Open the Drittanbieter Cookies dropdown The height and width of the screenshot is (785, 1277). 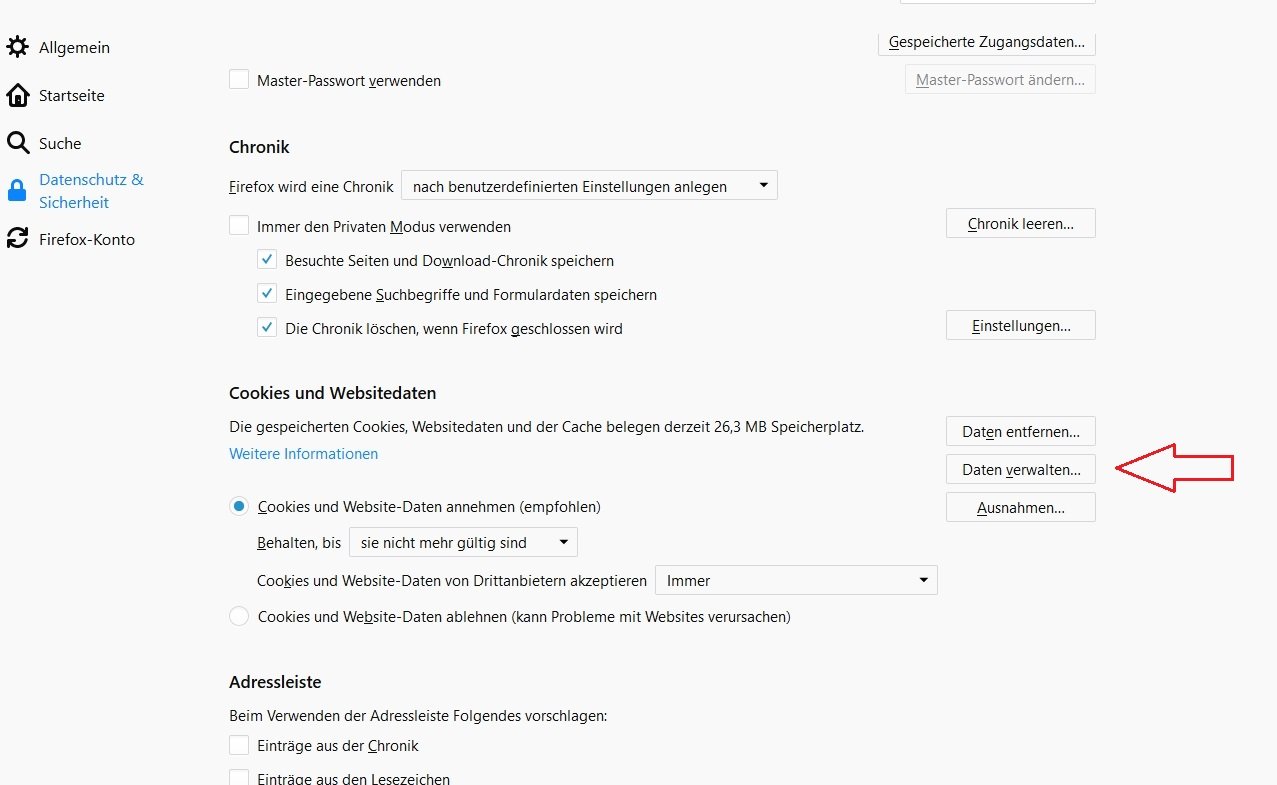click(796, 580)
